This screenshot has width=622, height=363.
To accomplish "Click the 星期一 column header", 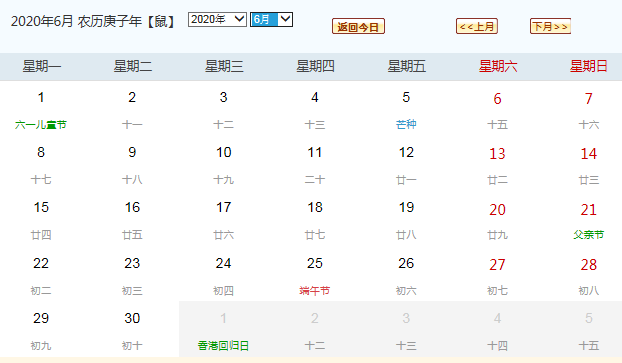I will pos(41,66).
